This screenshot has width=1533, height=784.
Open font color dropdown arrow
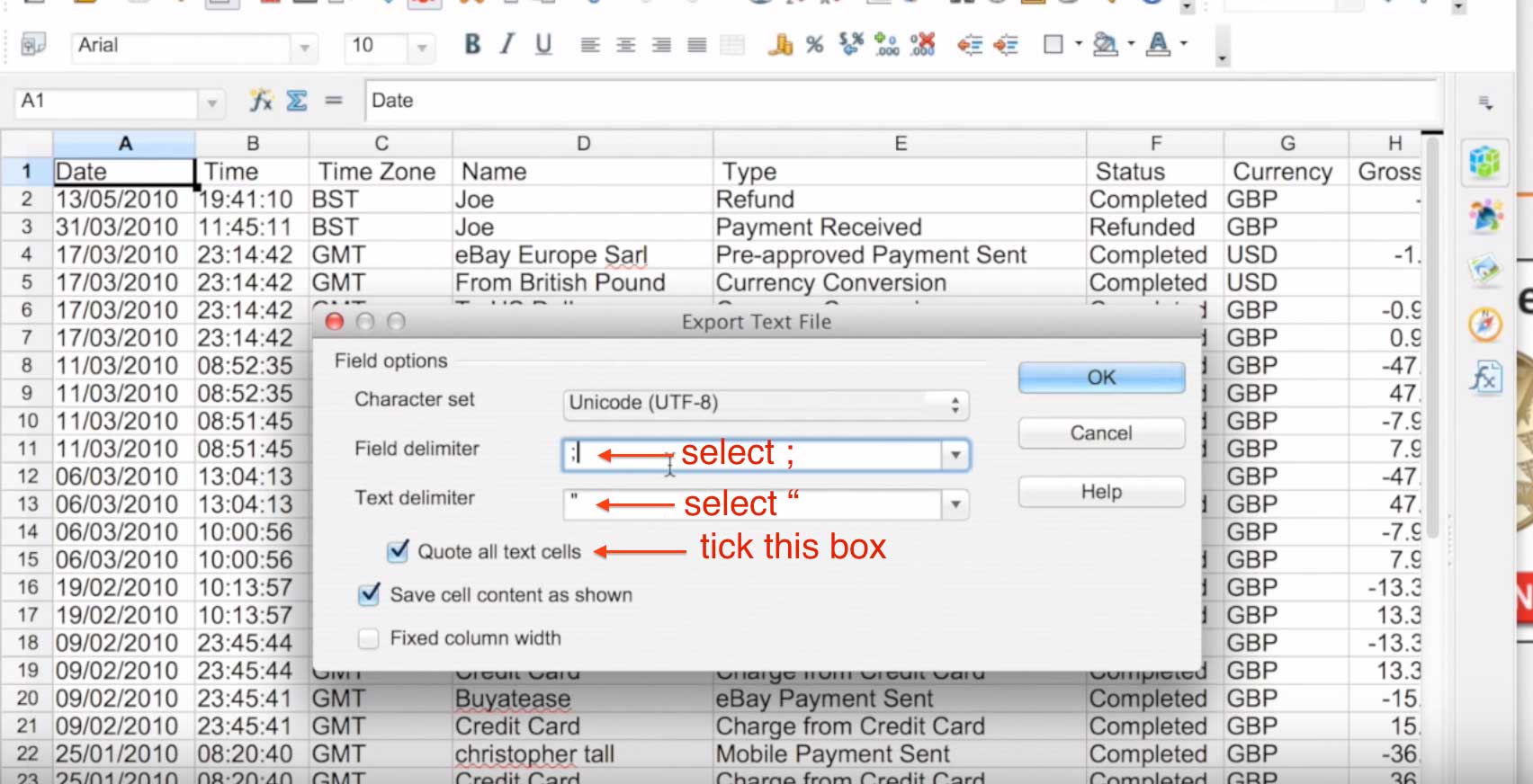(1184, 44)
